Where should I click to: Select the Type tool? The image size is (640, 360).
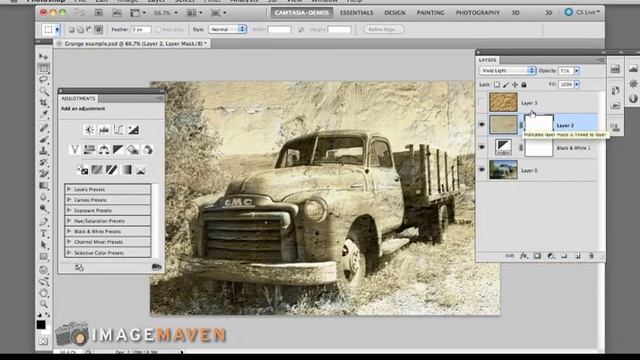[x=43, y=234]
